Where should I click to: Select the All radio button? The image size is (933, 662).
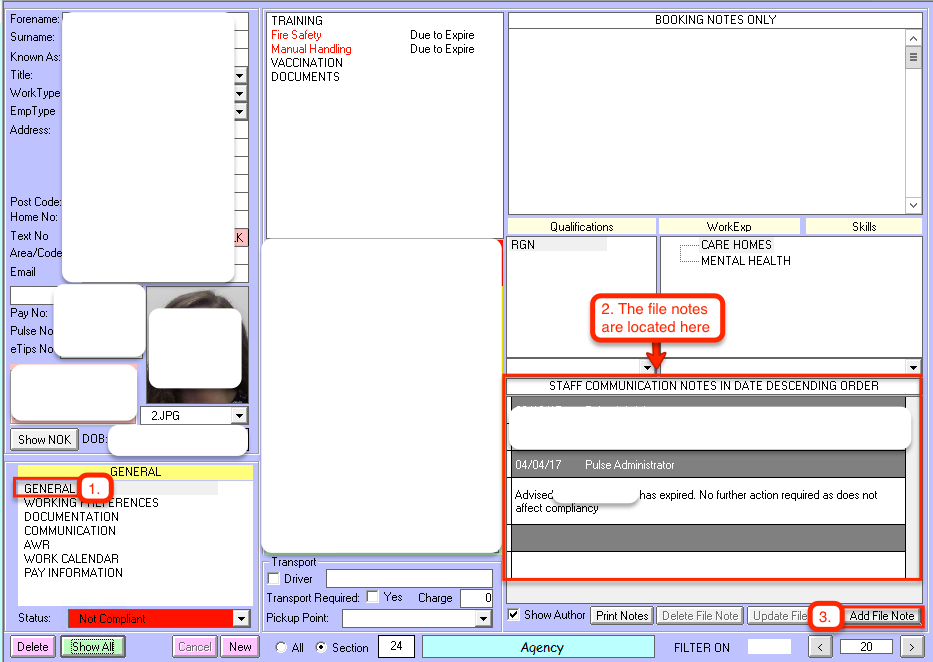coord(282,648)
